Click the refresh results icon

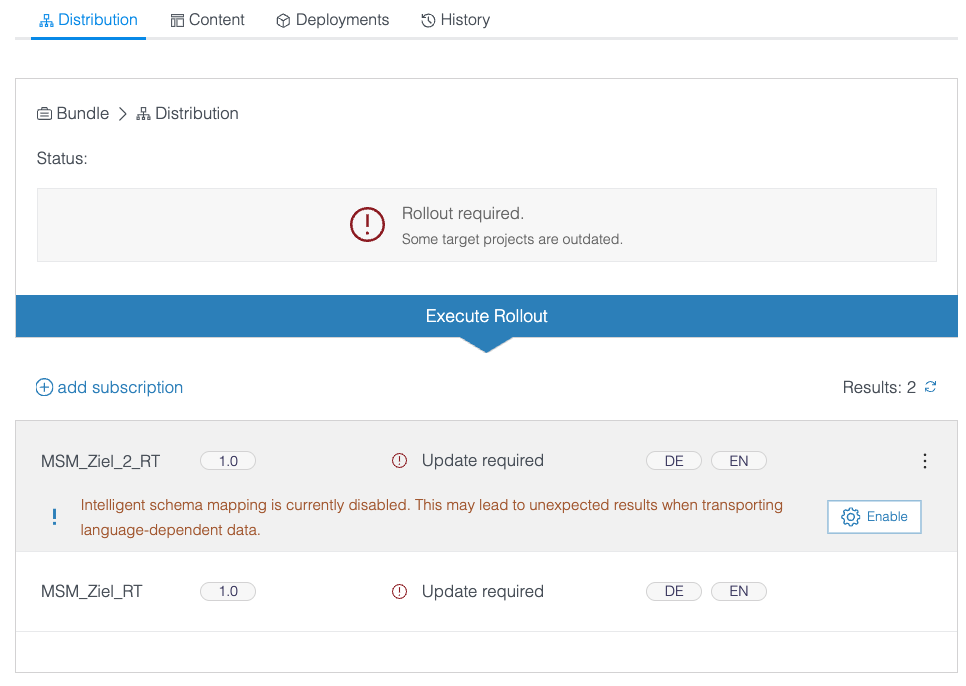930,387
